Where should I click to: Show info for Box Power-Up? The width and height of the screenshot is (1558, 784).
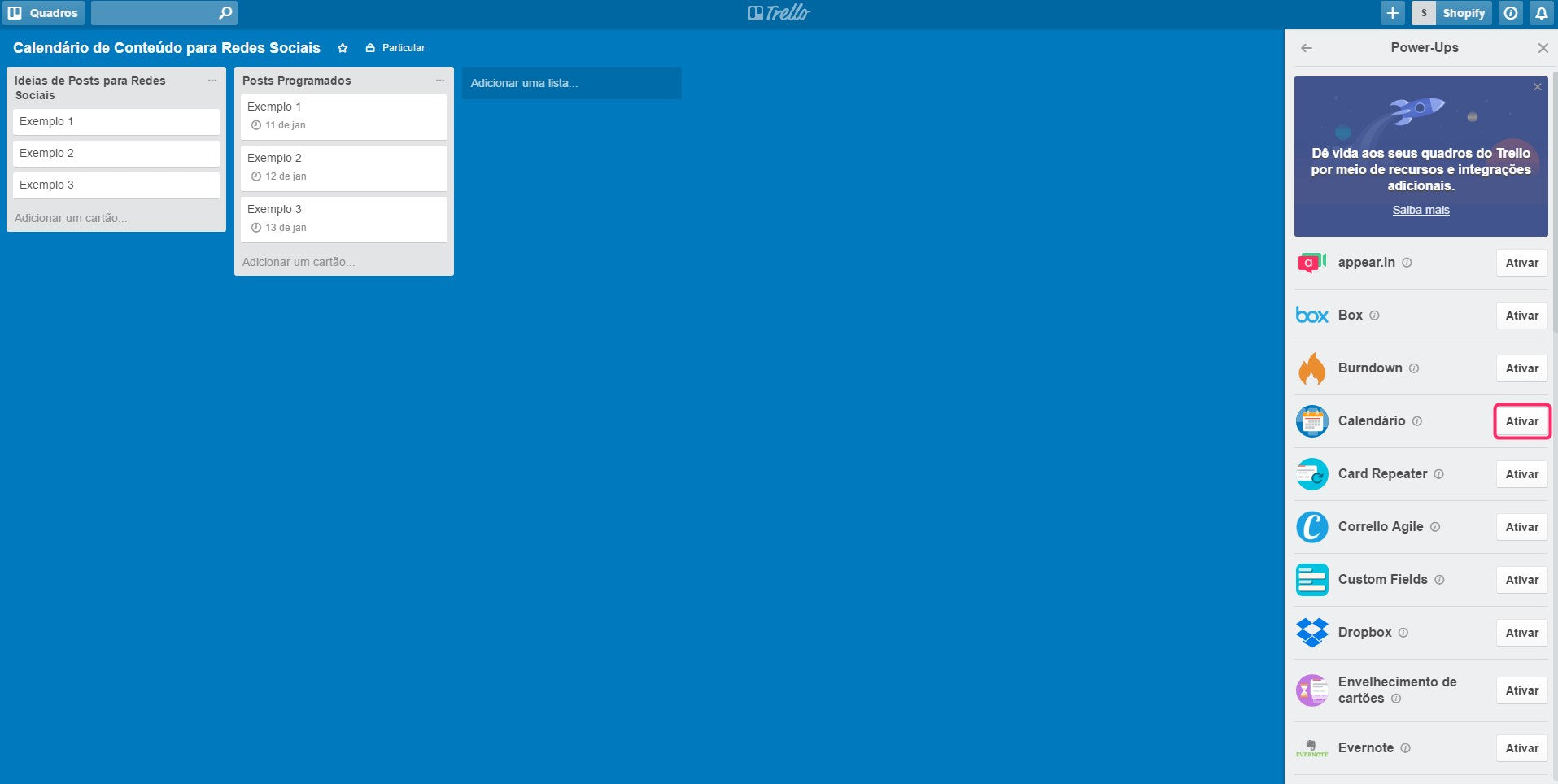tap(1374, 316)
